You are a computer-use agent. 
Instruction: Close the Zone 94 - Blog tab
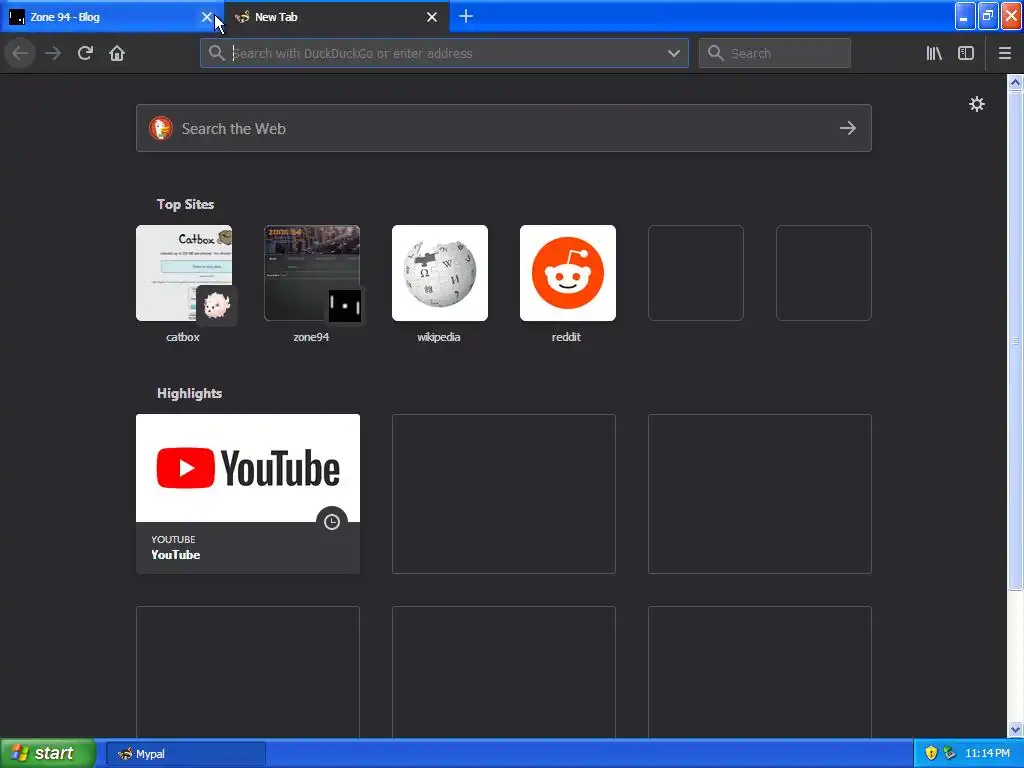pyautogui.click(x=206, y=17)
